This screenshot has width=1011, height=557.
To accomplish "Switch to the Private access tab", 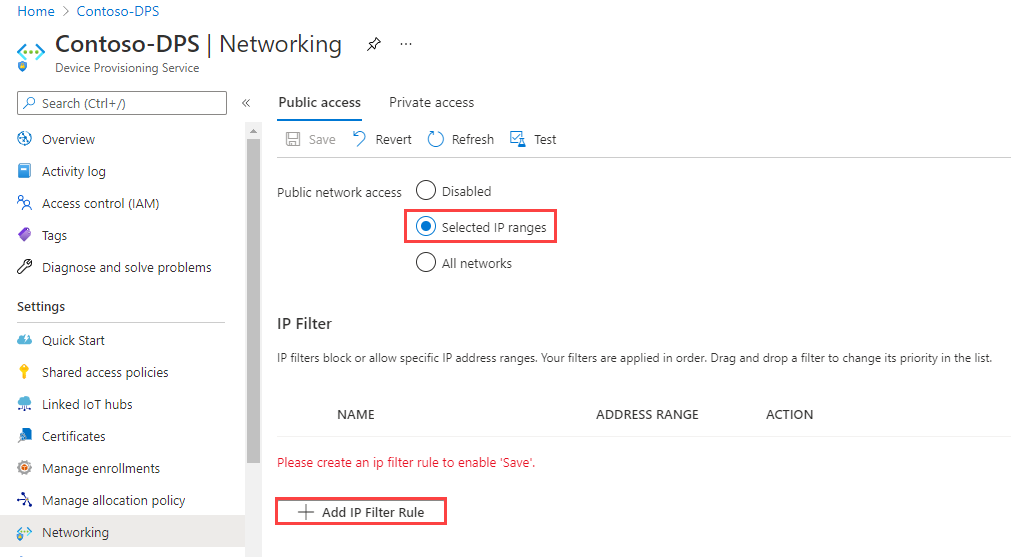I will click(x=431, y=103).
